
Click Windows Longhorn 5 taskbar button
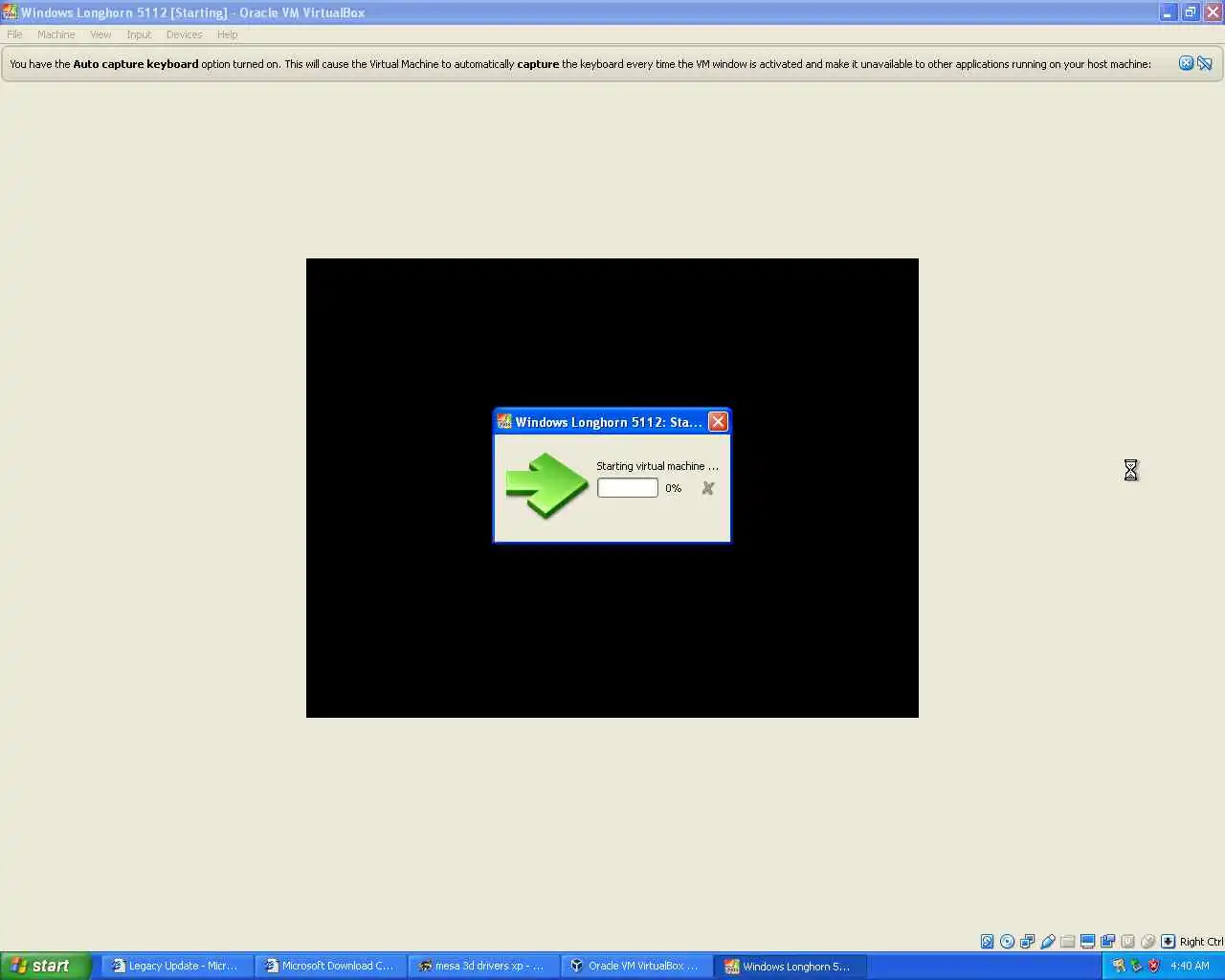pos(790,966)
